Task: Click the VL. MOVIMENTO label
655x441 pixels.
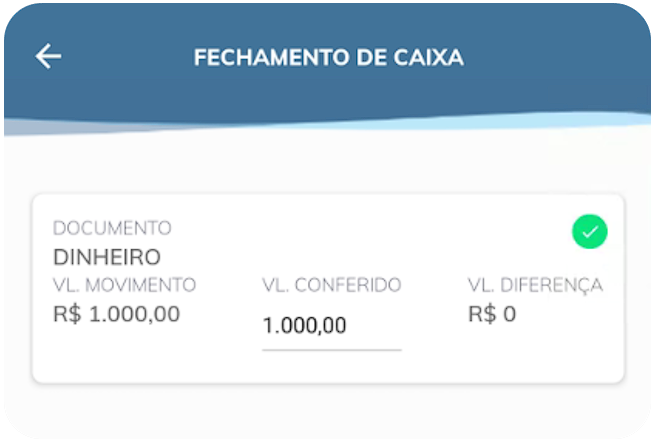Action: tap(124, 285)
